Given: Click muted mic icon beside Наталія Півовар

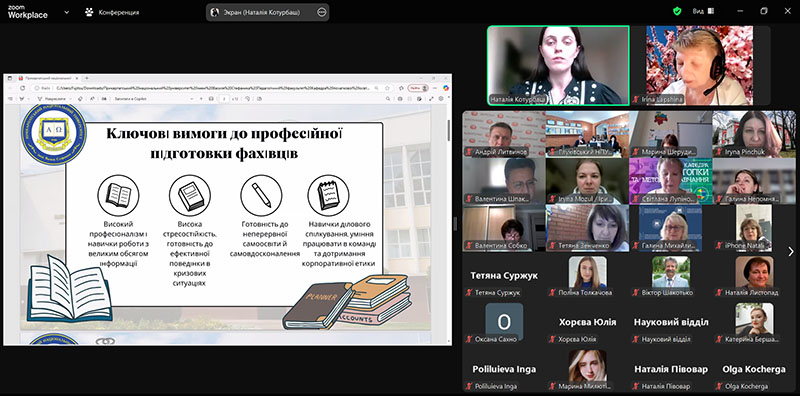Looking at the screenshot, I should [x=636, y=386].
